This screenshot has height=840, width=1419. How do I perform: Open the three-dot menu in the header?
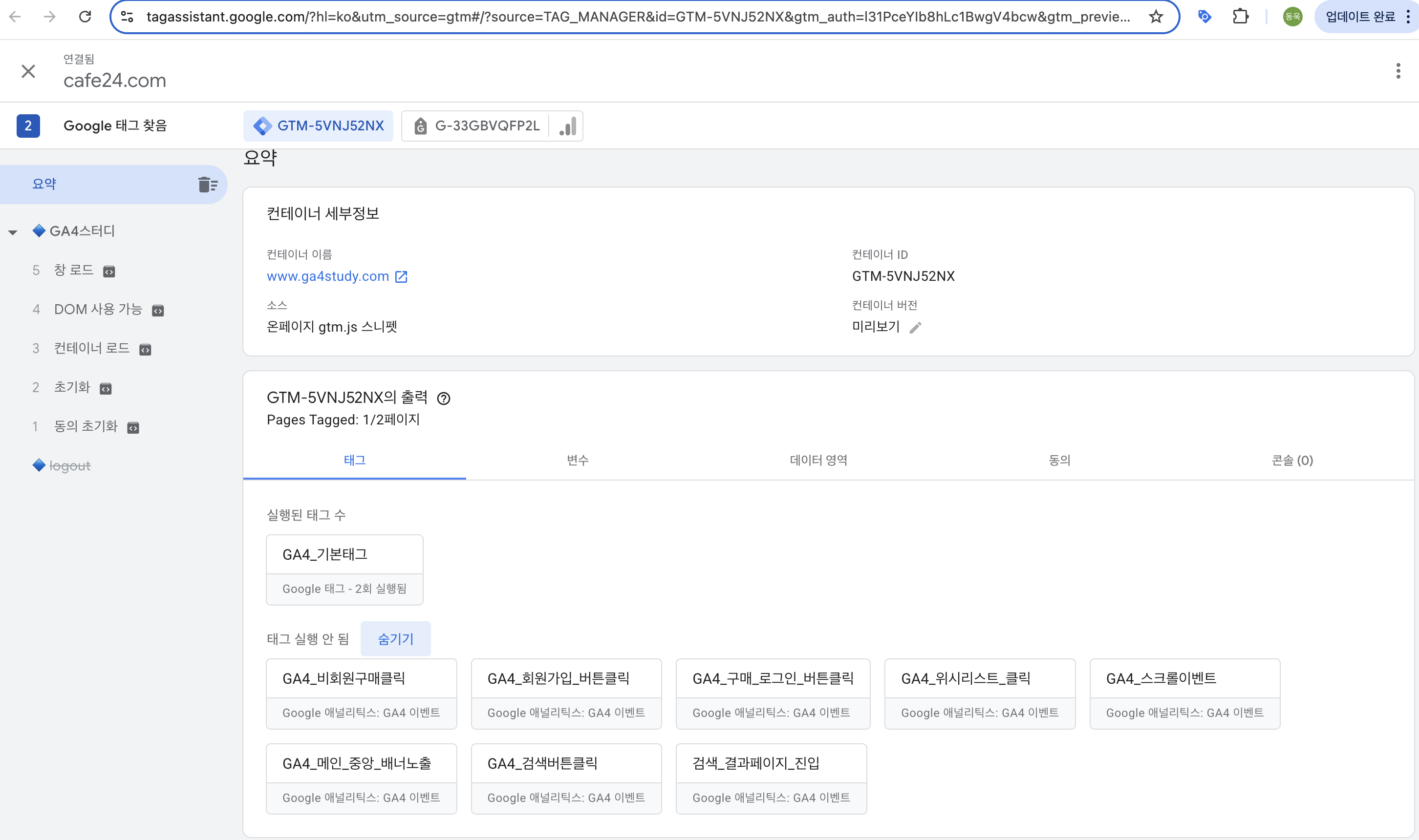(x=1397, y=71)
